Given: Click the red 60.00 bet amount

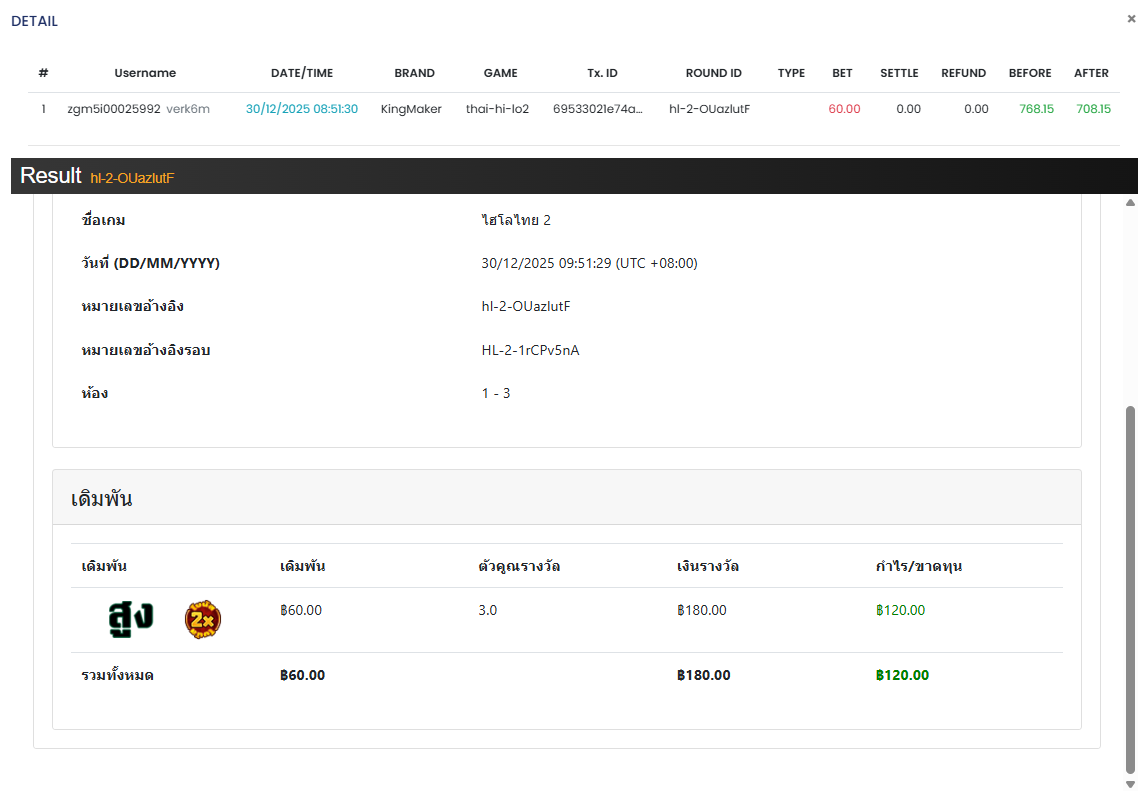Looking at the screenshot, I should 843,109.
